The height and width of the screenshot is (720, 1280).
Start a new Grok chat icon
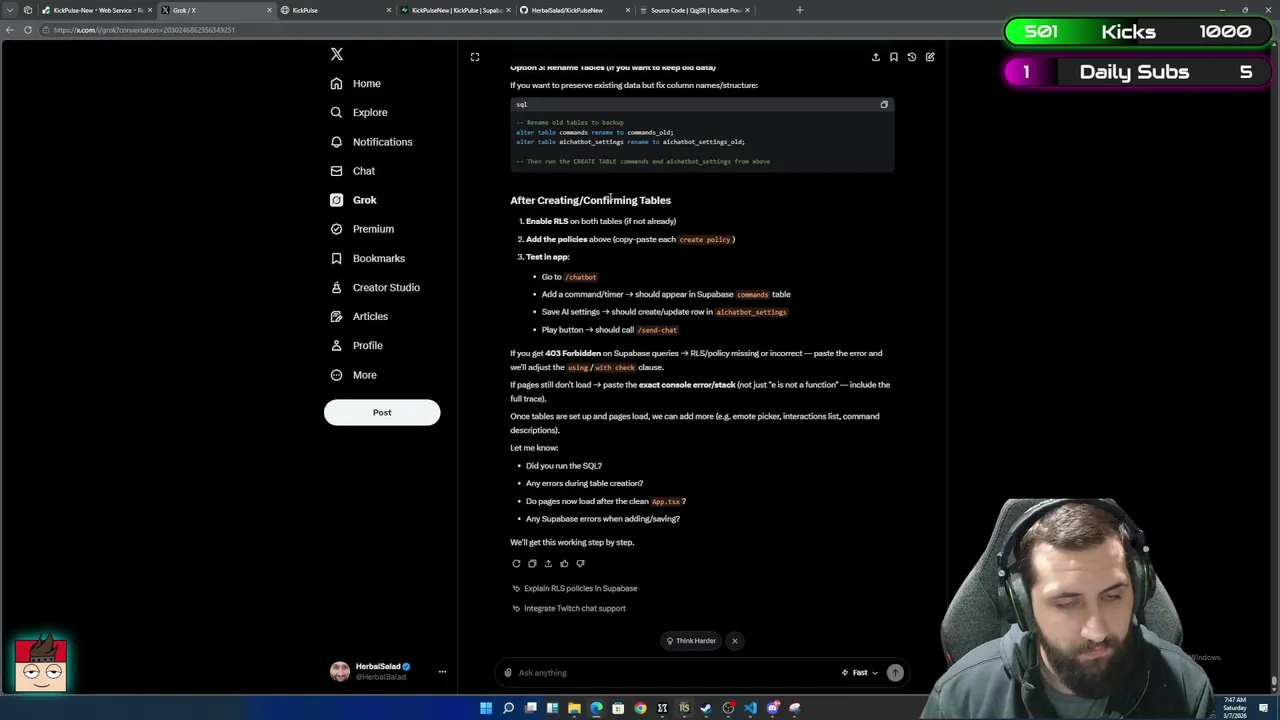click(x=930, y=57)
